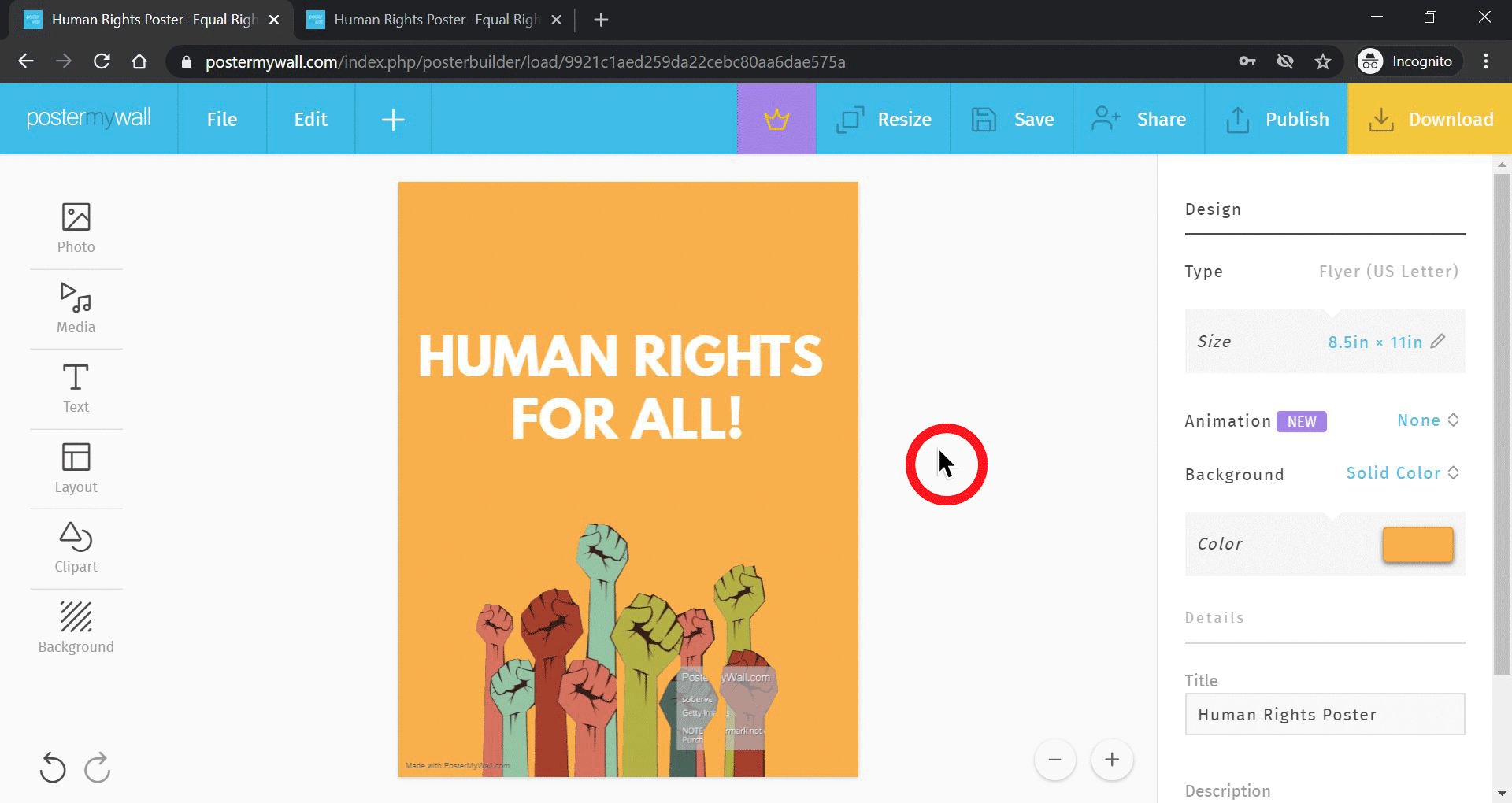Click the Flyer (US Letter) type value

[x=1388, y=272]
